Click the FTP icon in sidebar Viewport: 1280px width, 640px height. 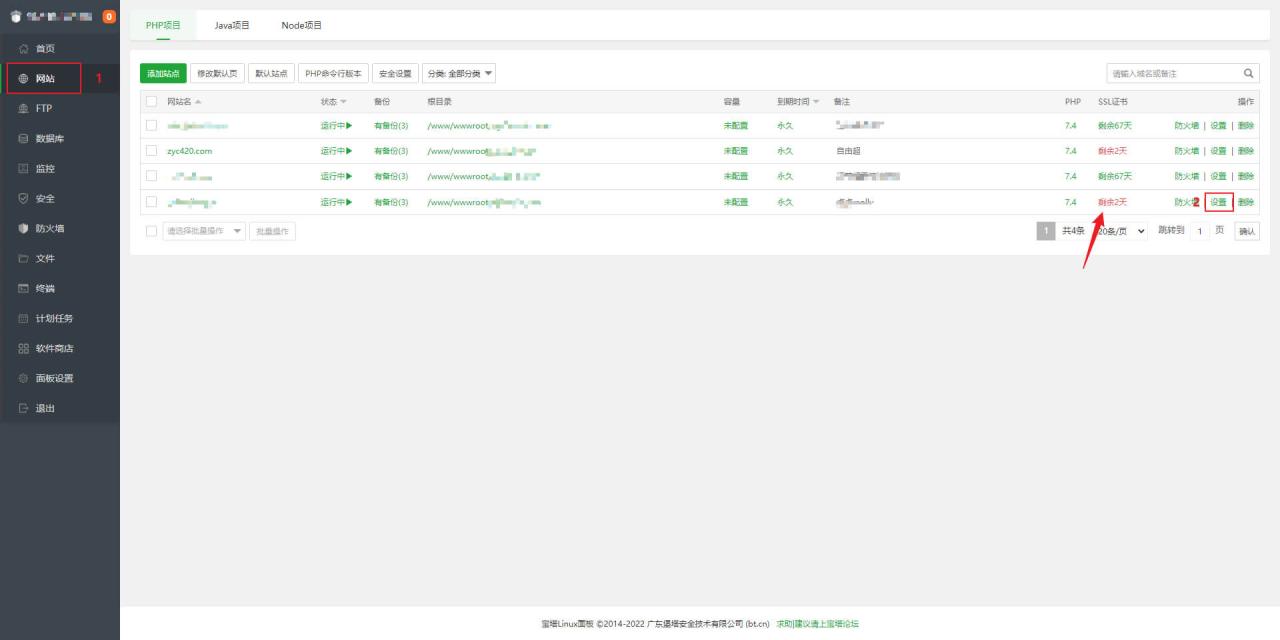(x=23, y=109)
